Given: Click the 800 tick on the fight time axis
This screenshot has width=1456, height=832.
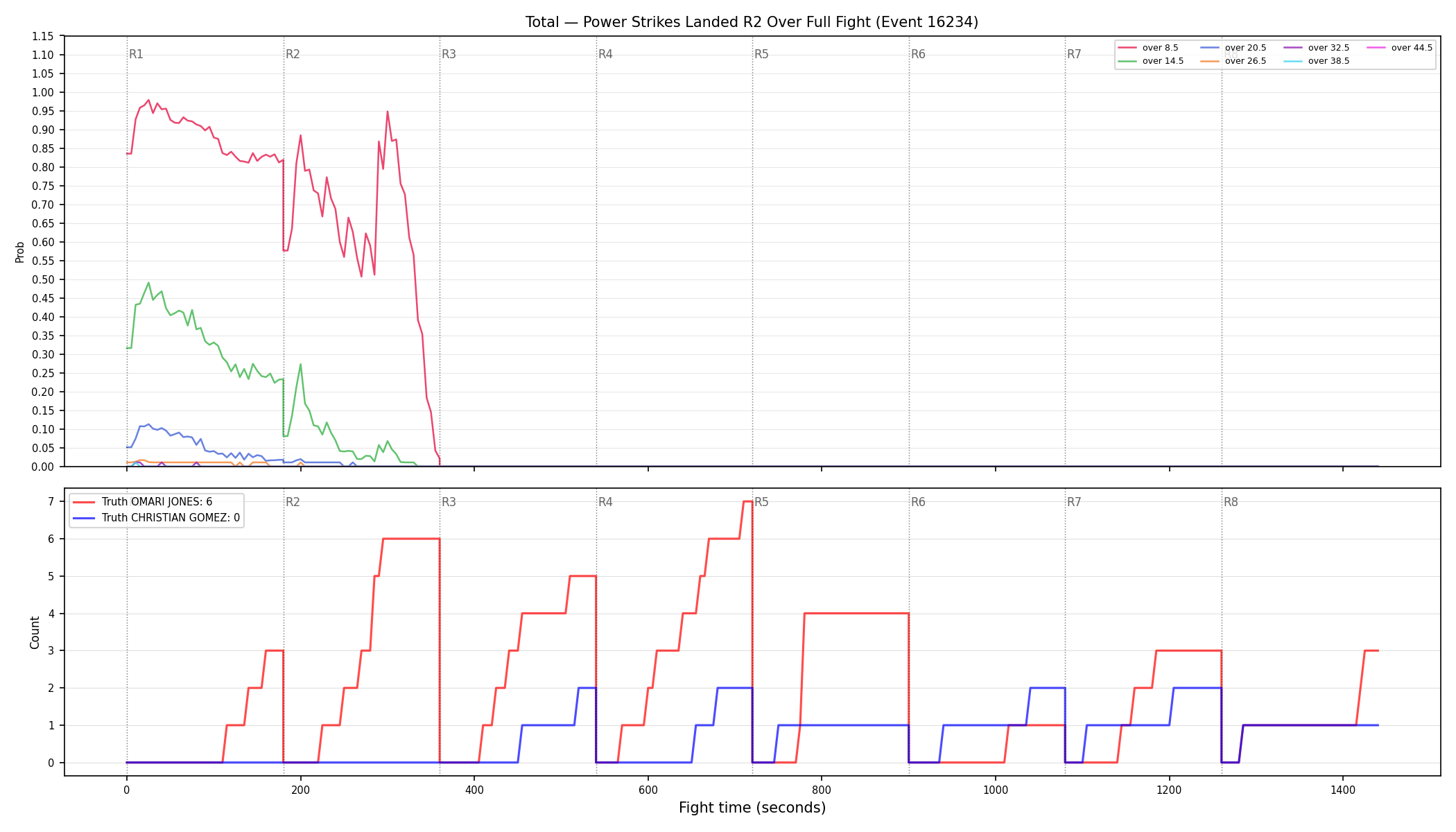Looking at the screenshot, I should [x=822, y=789].
